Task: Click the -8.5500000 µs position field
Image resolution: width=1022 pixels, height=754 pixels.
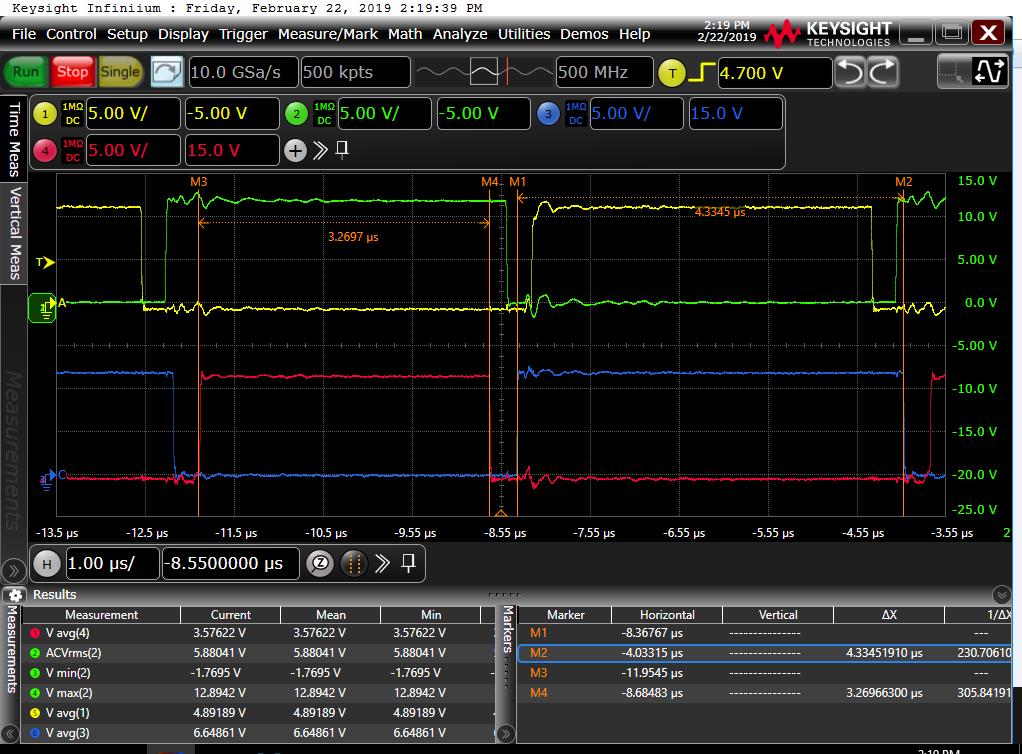Action: tap(231, 563)
